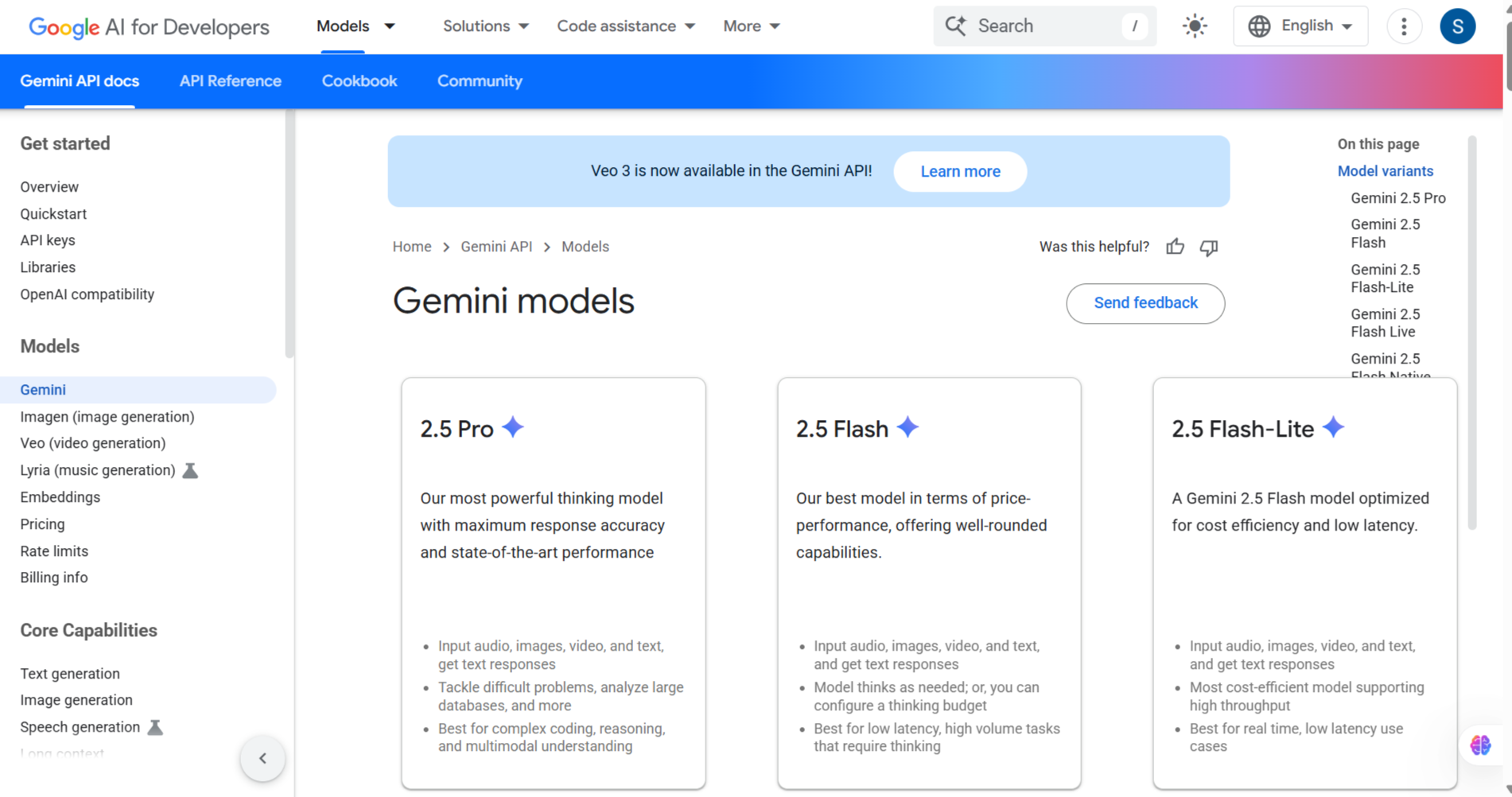The height and width of the screenshot is (797, 1512).
Task: Click inside the Search input field
Action: pos(1042,26)
